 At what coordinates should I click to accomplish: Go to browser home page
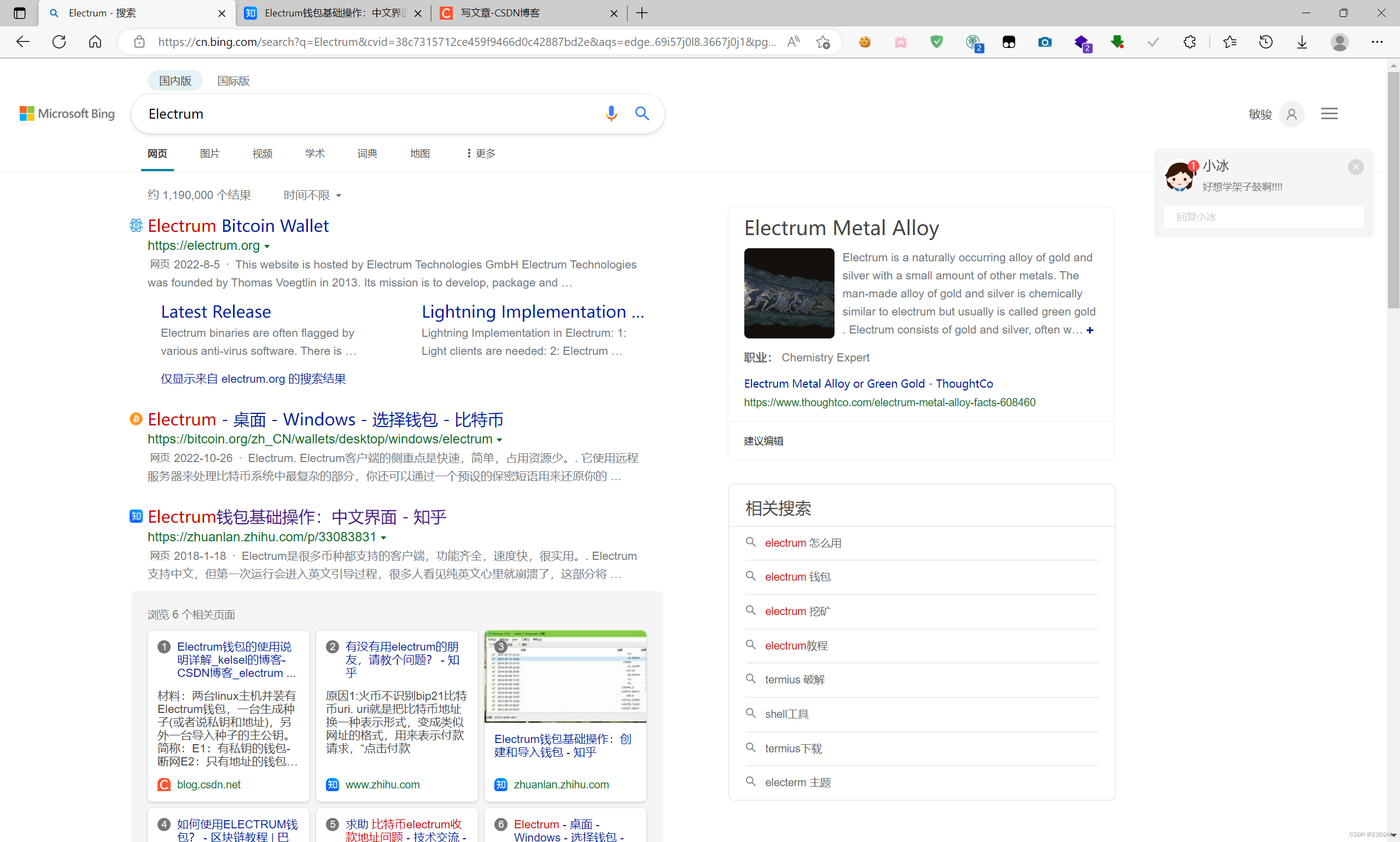click(x=95, y=42)
